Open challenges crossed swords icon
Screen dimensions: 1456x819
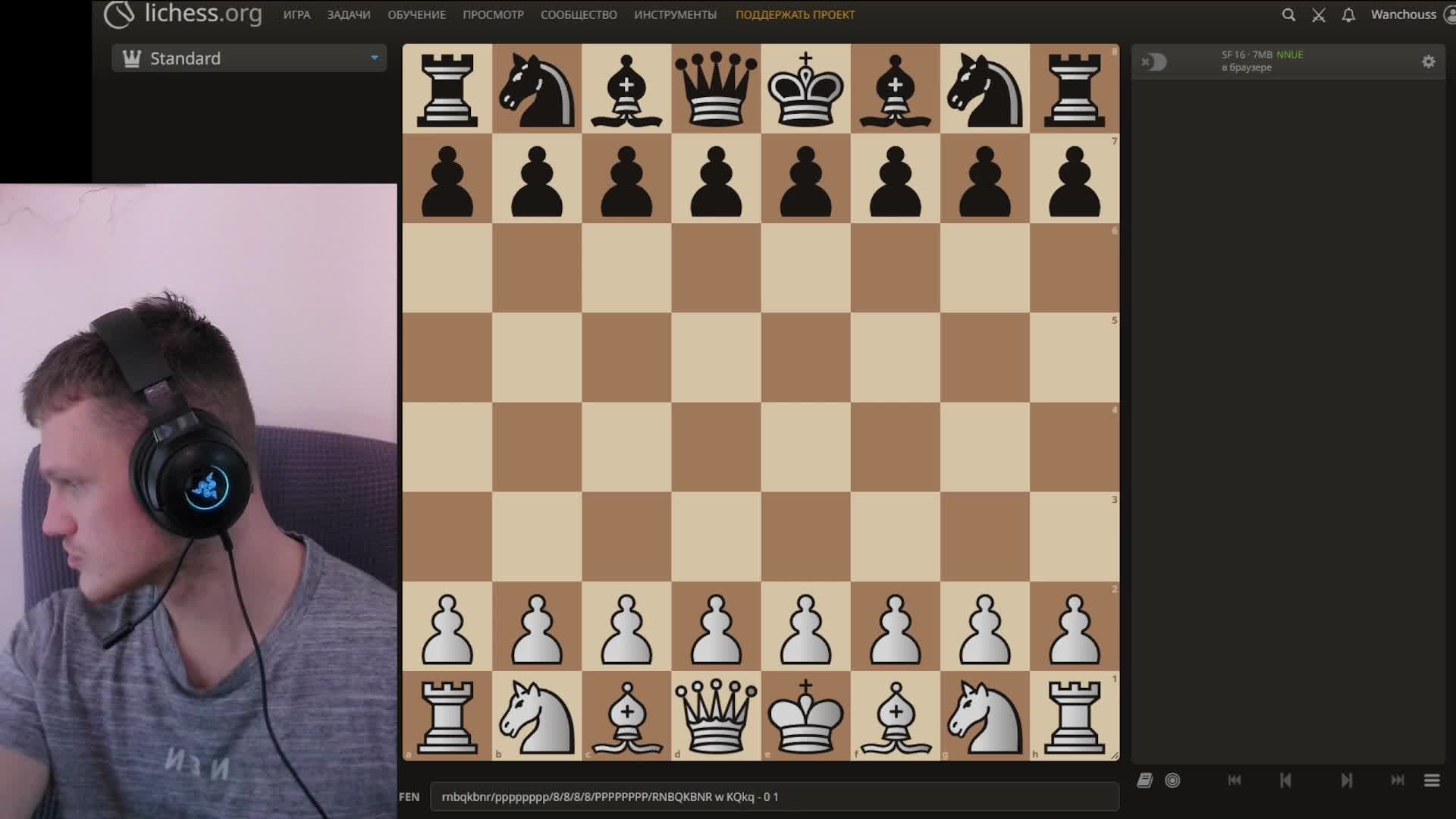point(1319,14)
